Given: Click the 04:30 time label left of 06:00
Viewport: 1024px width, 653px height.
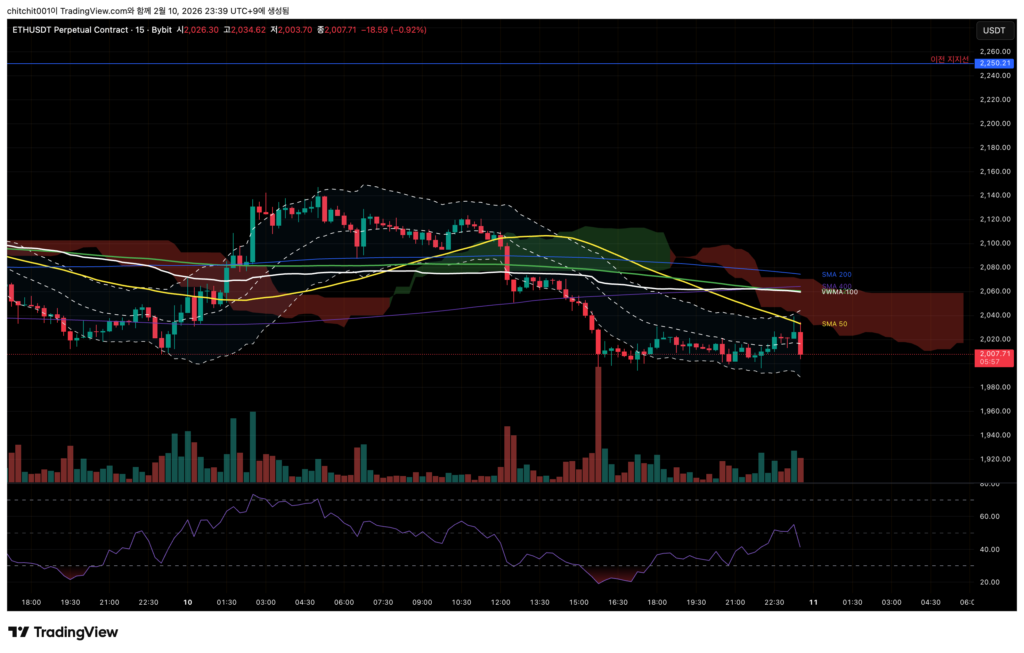Looking at the screenshot, I should pyautogui.click(x=930, y=603).
